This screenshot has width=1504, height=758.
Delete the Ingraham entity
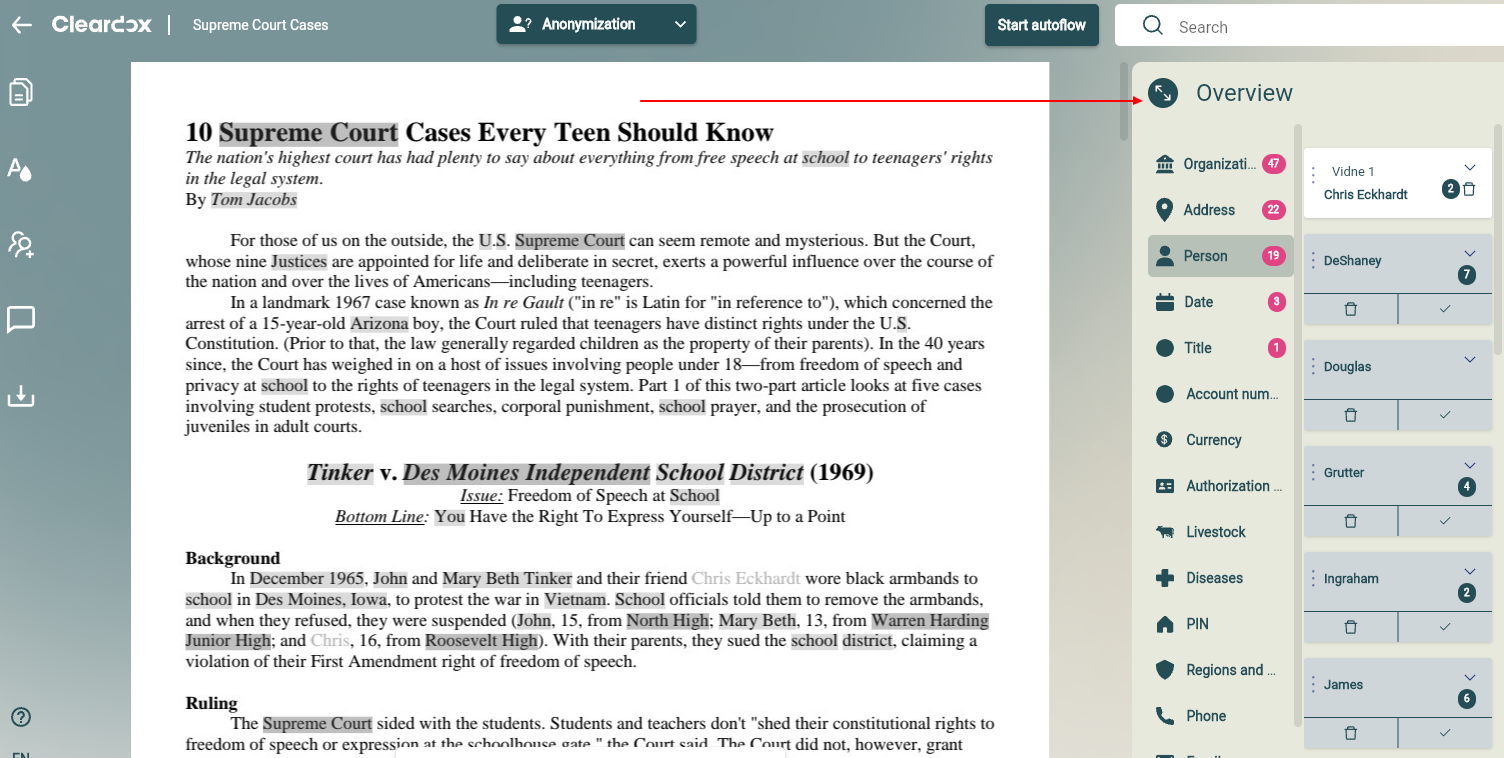1351,627
